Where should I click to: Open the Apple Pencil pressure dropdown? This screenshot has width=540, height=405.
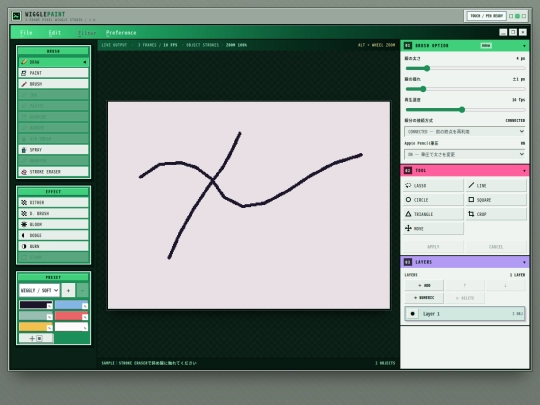click(464, 154)
